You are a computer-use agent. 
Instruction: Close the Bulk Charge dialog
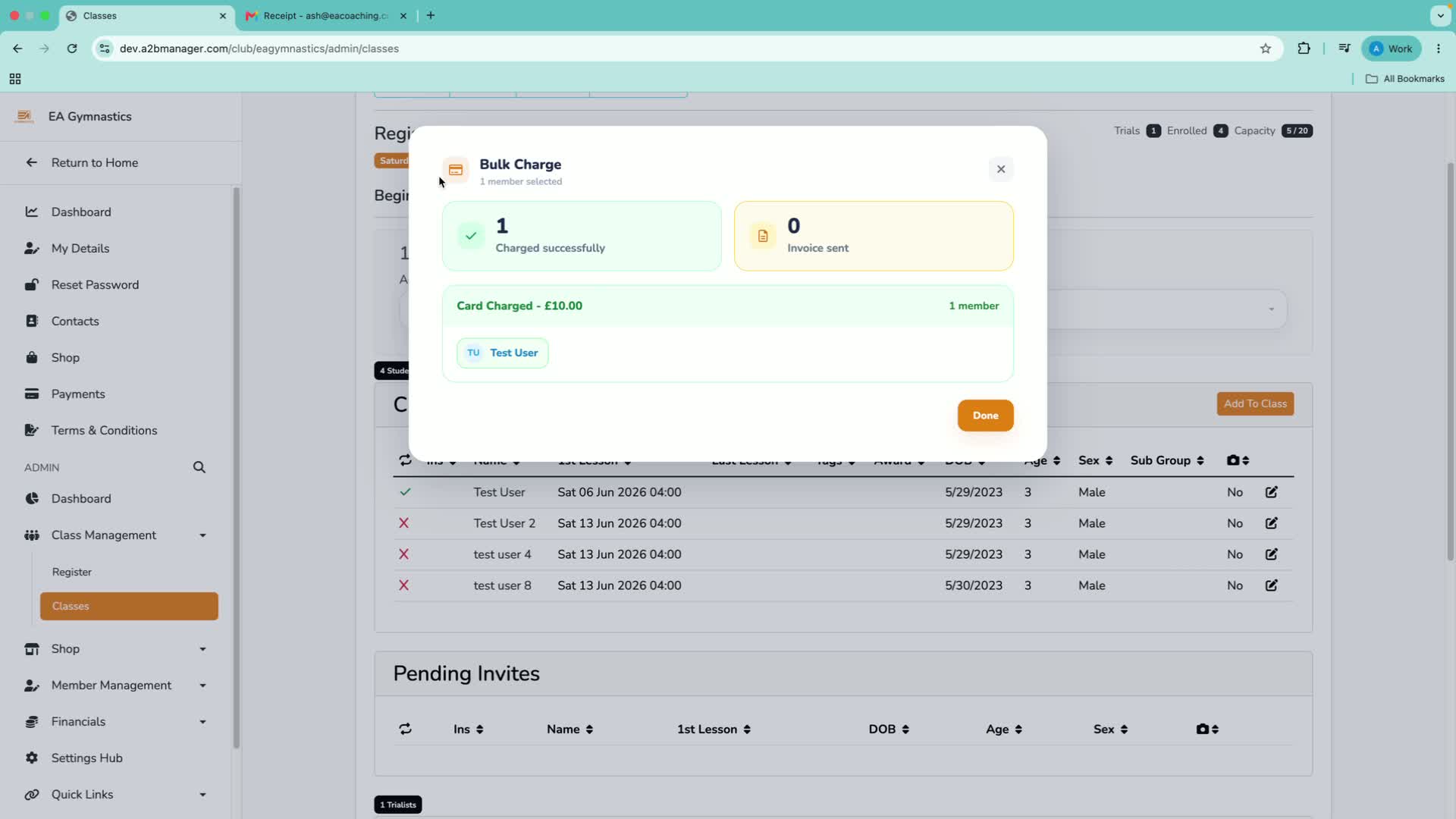point(1001,169)
